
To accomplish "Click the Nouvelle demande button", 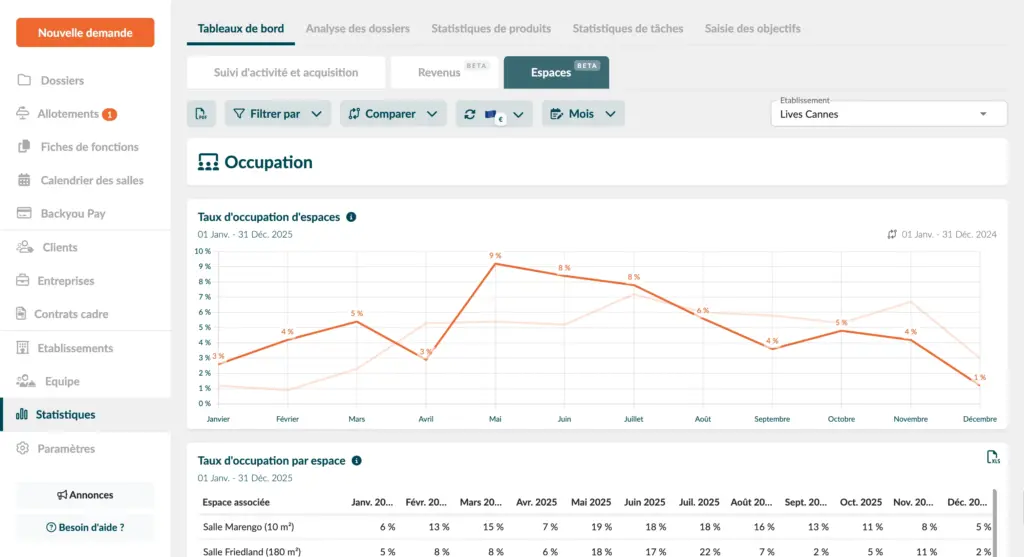I will pyautogui.click(x=85, y=33).
